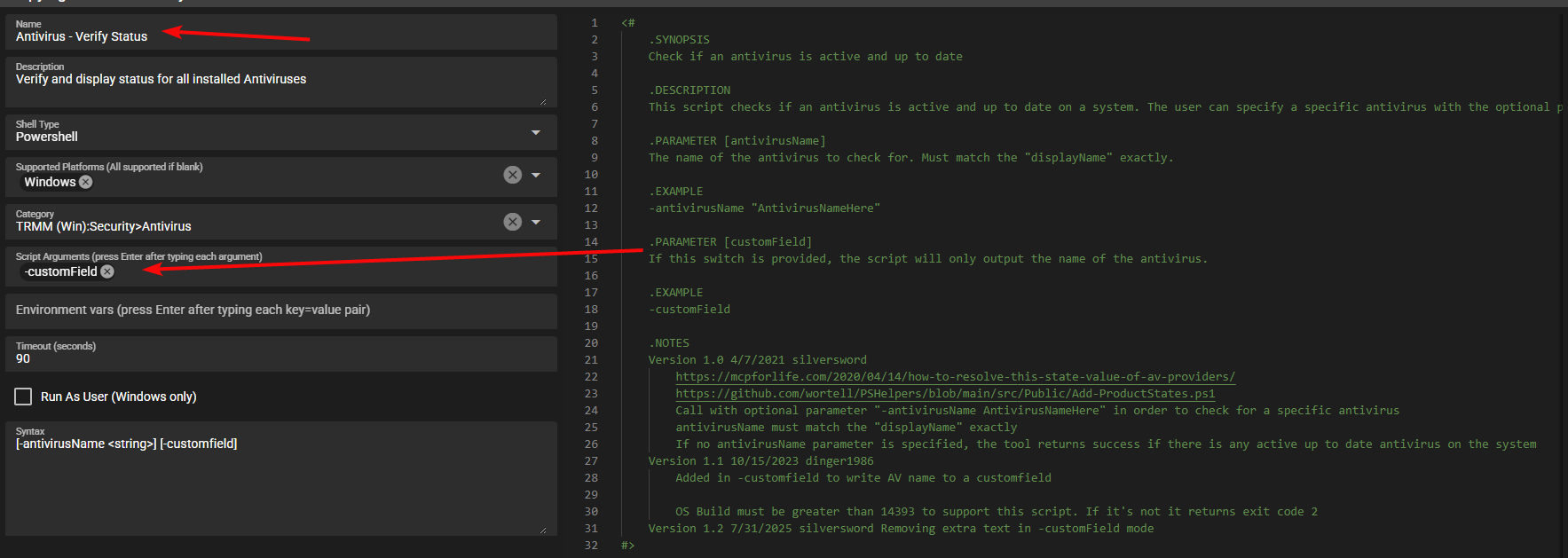Remove the -customField argument chip

(107, 271)
